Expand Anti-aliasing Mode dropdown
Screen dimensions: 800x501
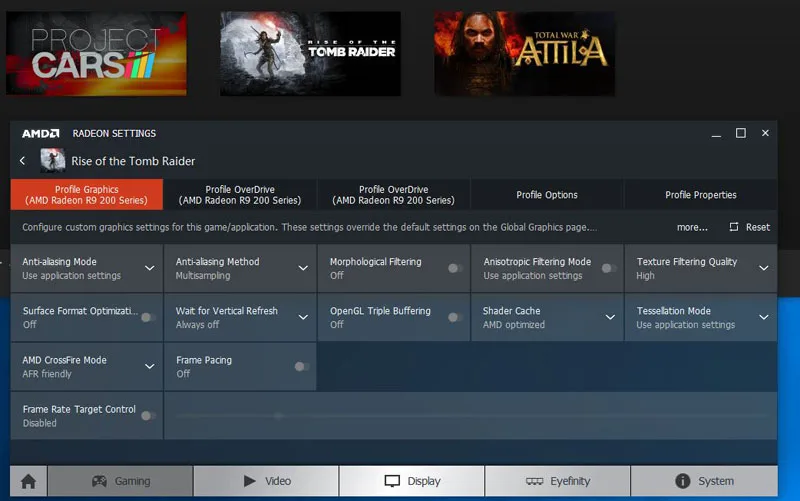pyautogui.click(x=149, y=268)
